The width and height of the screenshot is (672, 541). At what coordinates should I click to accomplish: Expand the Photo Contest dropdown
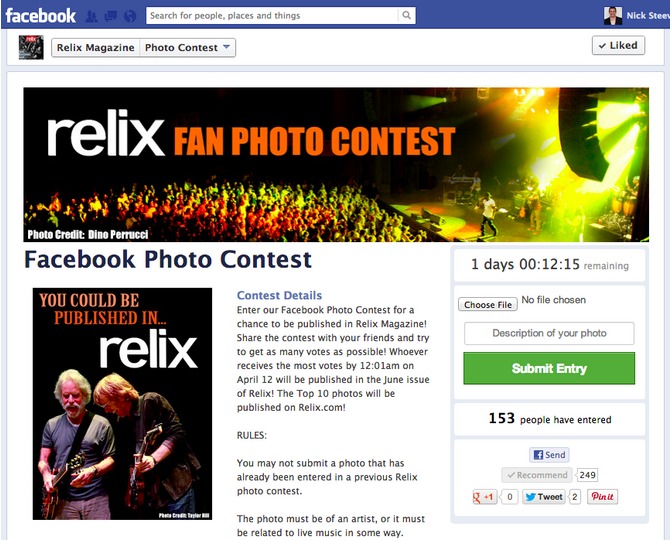187,48
